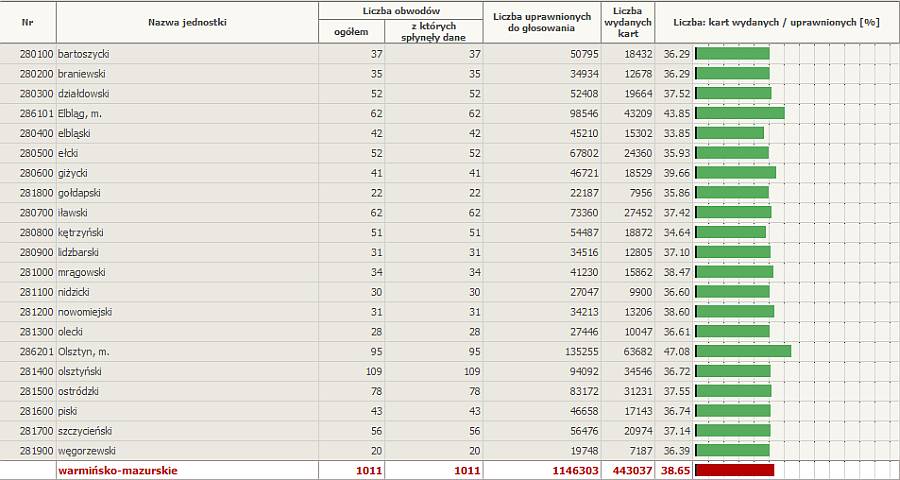Open the braniewski unit name
The height and width of the screenshot is (480, 900).
click(x=82, y=74)
